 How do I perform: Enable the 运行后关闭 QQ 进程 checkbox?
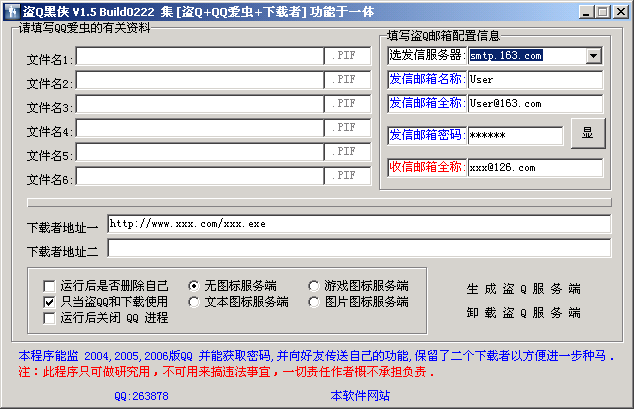point(49,318)
